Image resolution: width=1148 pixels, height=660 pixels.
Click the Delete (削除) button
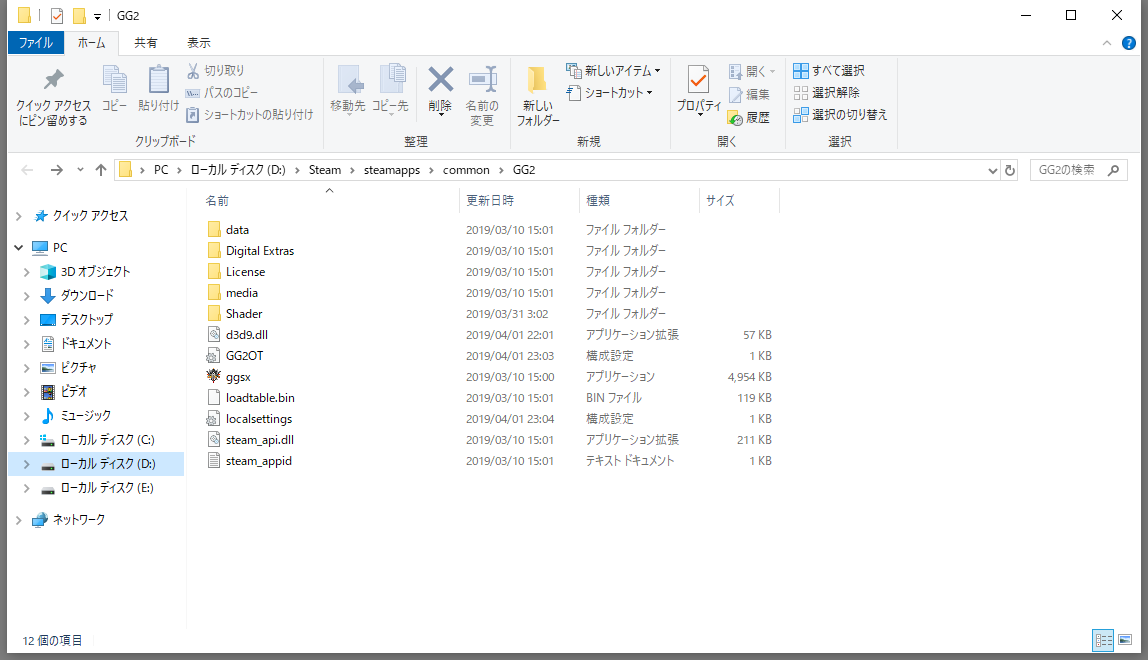[x=440, y=90]
